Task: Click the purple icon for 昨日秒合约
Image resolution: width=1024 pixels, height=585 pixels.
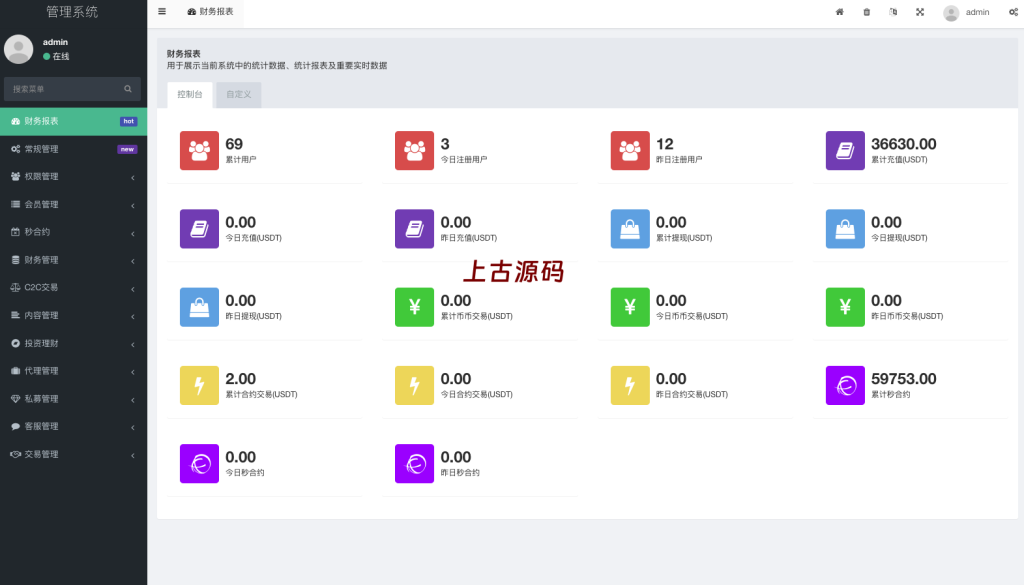Action: [x=414, y=464]
